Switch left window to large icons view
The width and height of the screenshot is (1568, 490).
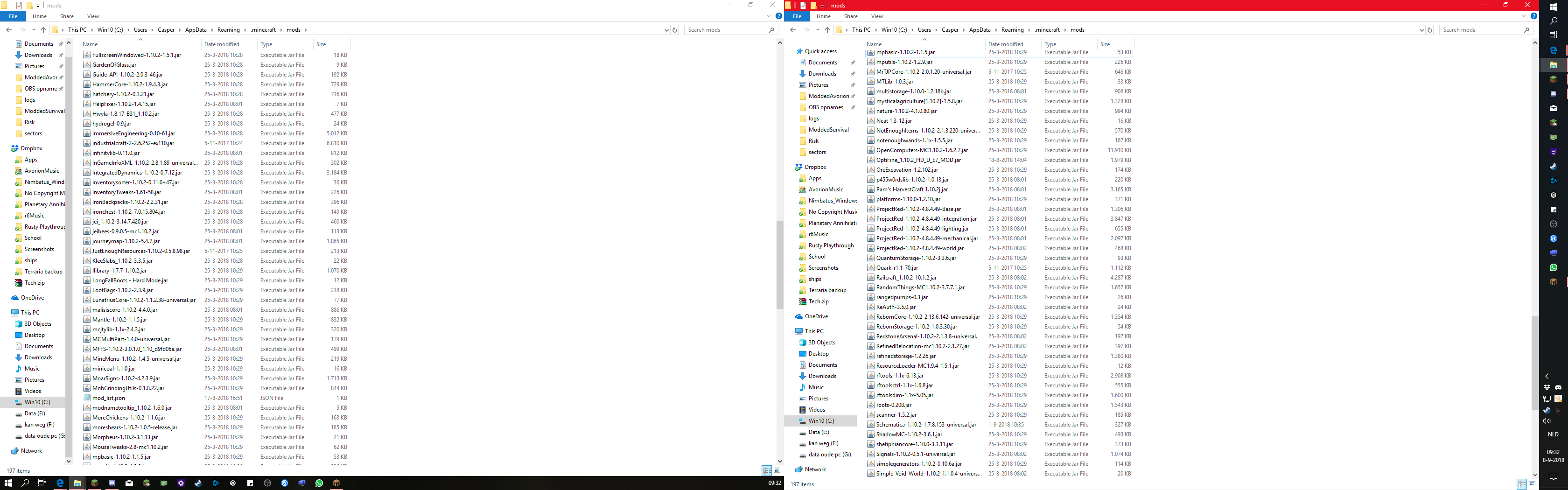tap(777, 470)
